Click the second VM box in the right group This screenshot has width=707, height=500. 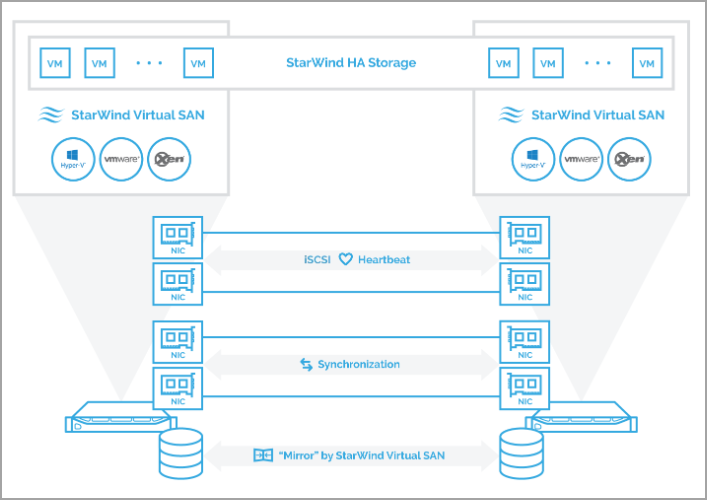tap(548, 63)
